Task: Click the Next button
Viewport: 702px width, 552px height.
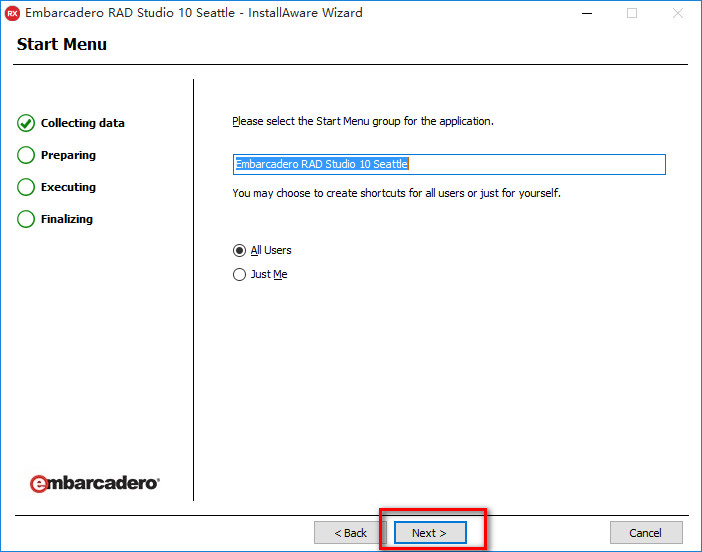Action: tap(430, 533)
